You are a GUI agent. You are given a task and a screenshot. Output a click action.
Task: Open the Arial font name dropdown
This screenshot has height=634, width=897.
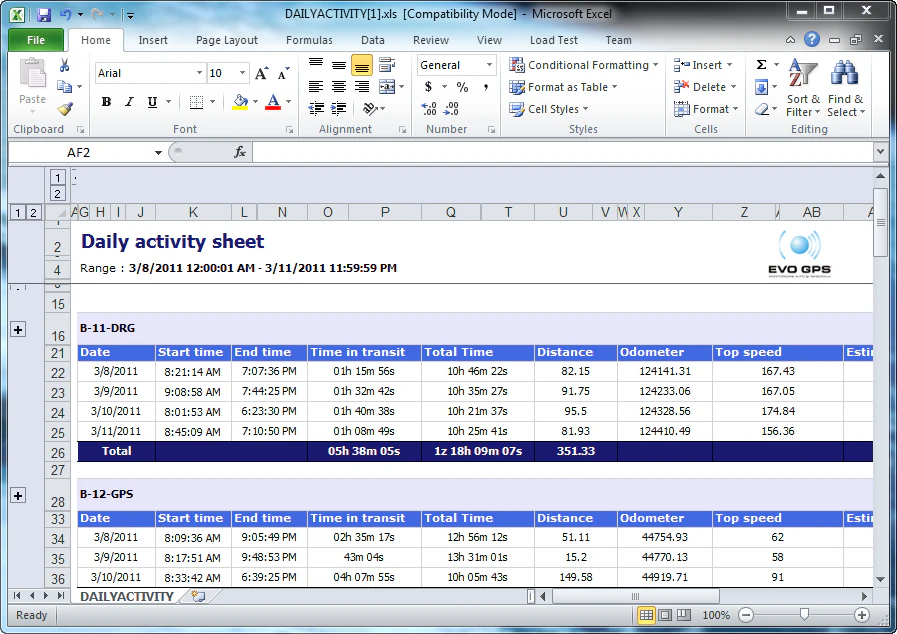(x=198, y=73)
